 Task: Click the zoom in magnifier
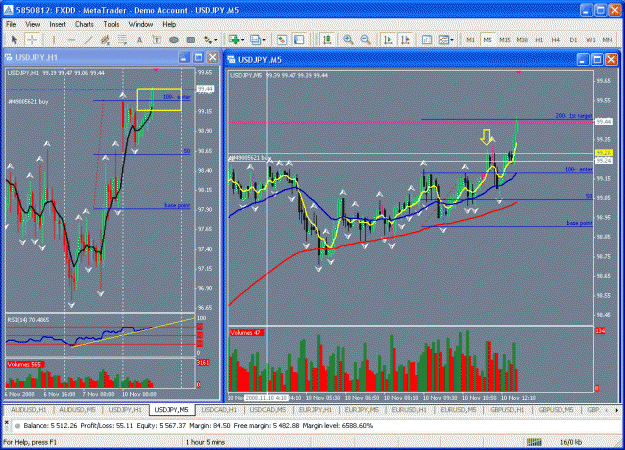pos(348,39)
